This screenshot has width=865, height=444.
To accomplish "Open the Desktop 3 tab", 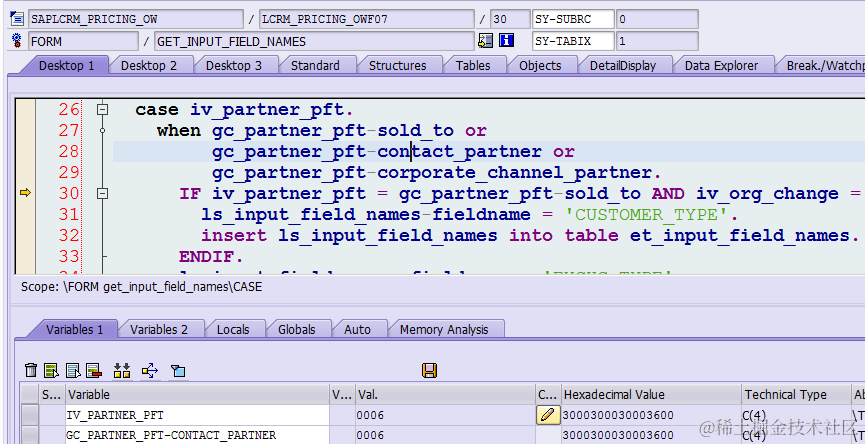I will 233,66.
